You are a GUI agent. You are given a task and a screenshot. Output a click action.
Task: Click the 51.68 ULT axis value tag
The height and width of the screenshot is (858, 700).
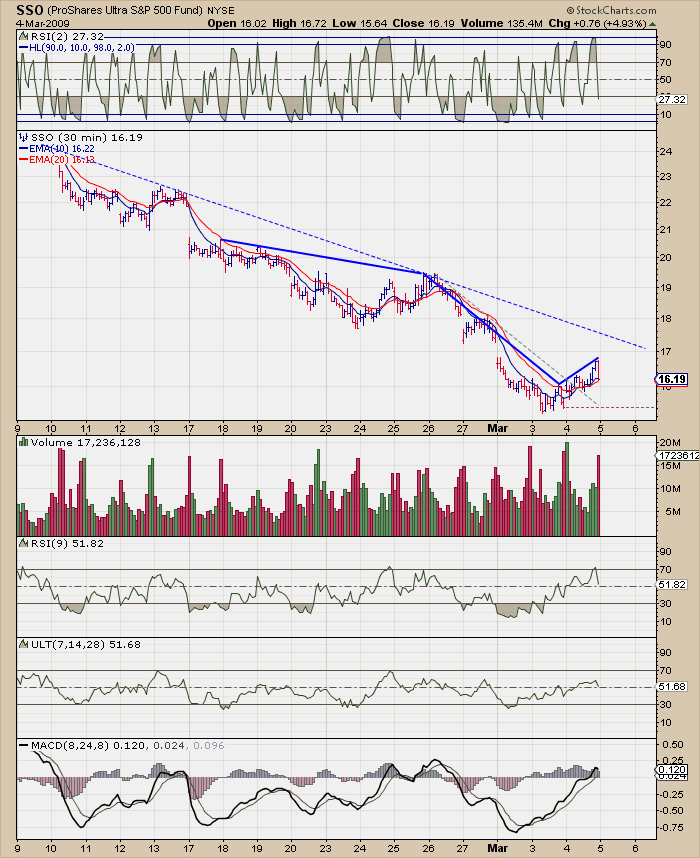pyautogui.click(x=672, y=686)
